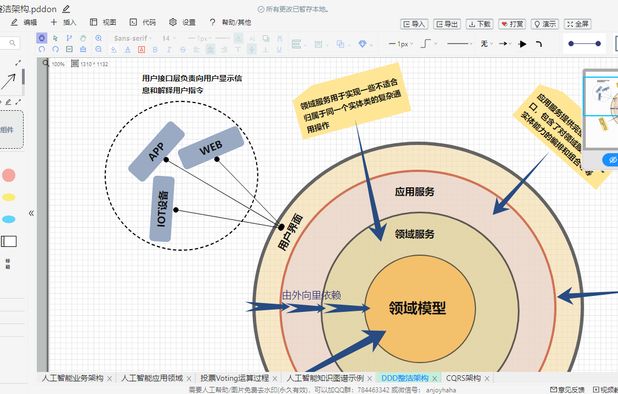The width and height of the screenshot is (618, 394).
Task: Toggle the rounded corner connector option
Action: (x=539, y=44)
